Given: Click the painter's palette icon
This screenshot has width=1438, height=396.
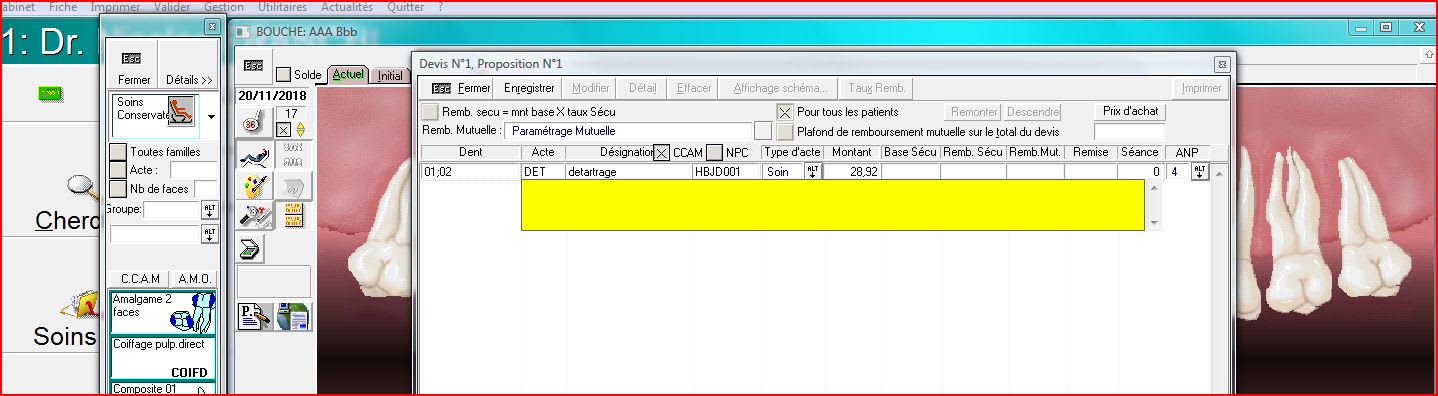Looking at the screenshot, I should click(x=253, y=186).
